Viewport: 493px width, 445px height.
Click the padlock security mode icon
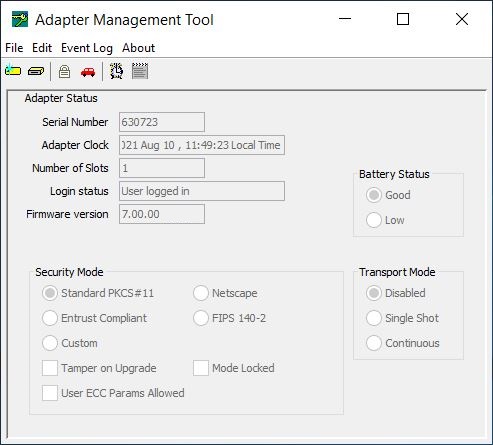(x=64, y=71)
